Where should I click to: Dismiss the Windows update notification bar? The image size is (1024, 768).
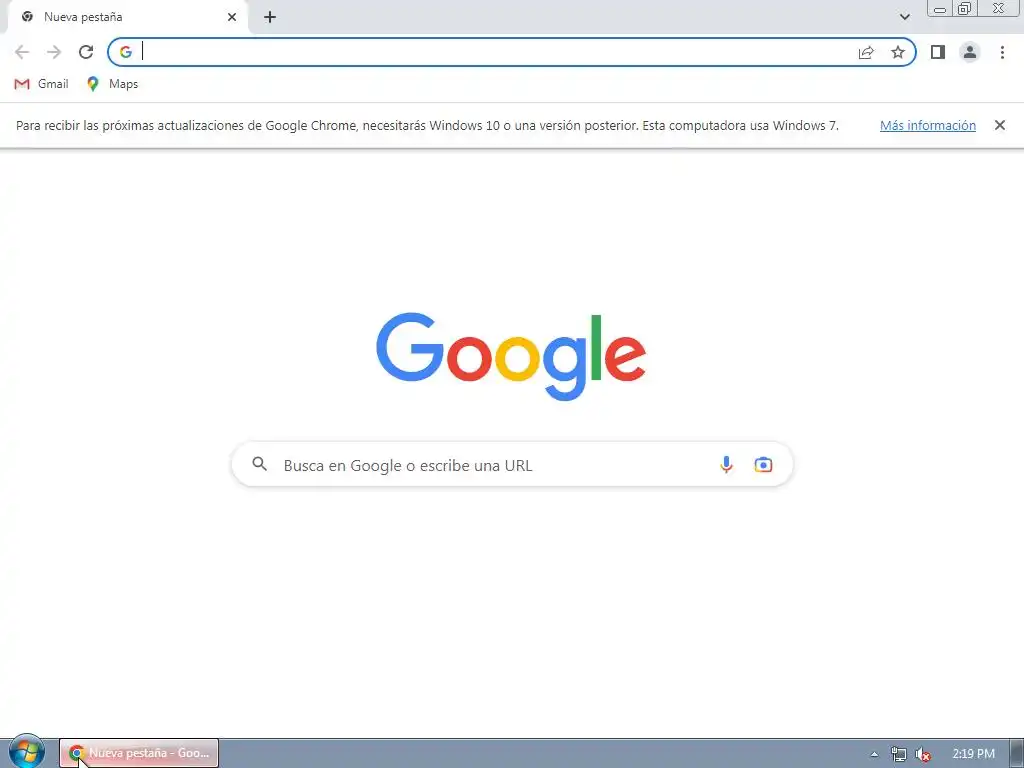999,125
